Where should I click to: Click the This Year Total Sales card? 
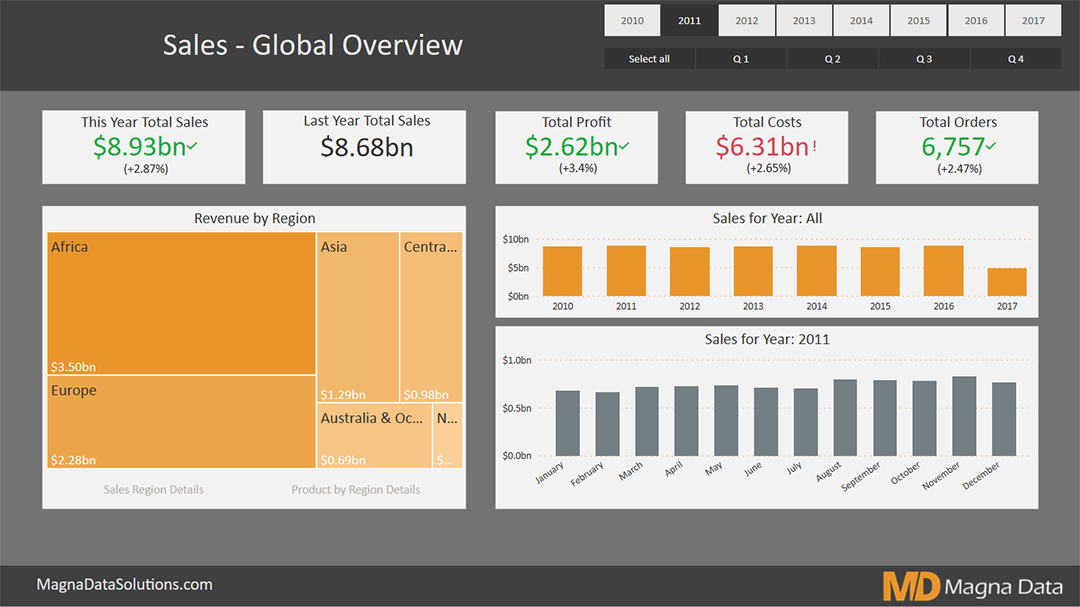click(143, 146)
